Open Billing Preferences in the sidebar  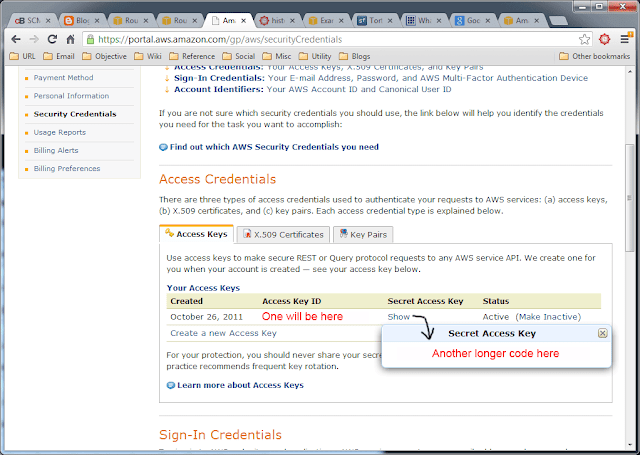click(x=67, y=169)
